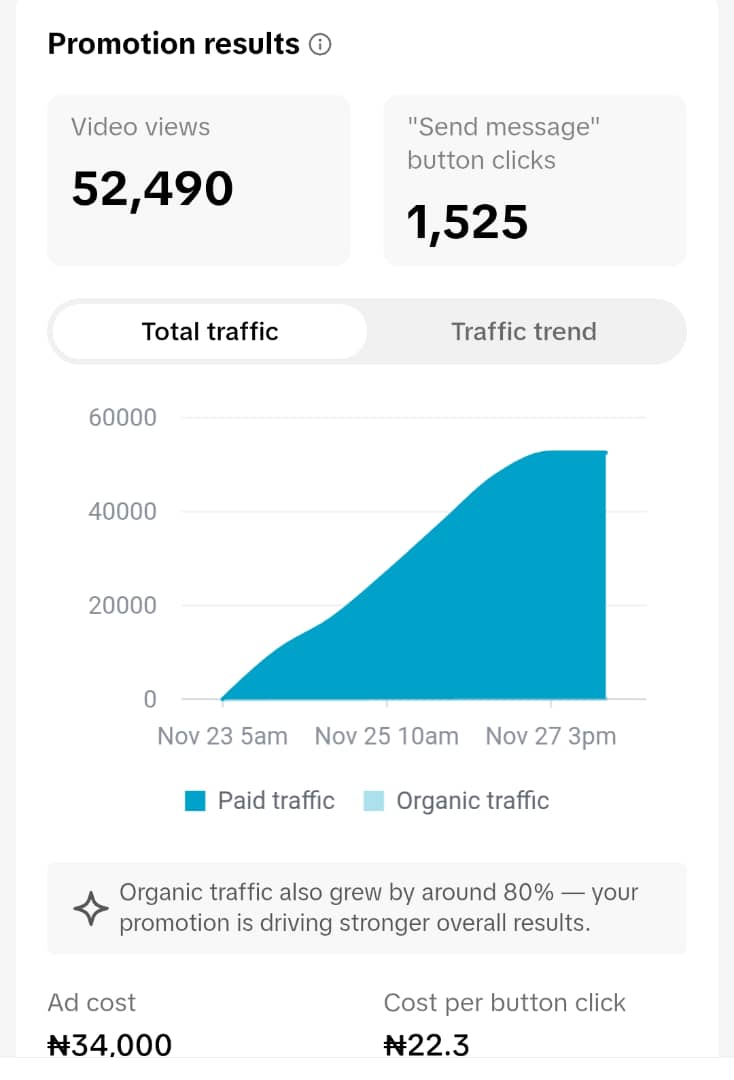Open the Video views card

coord(198,180)
